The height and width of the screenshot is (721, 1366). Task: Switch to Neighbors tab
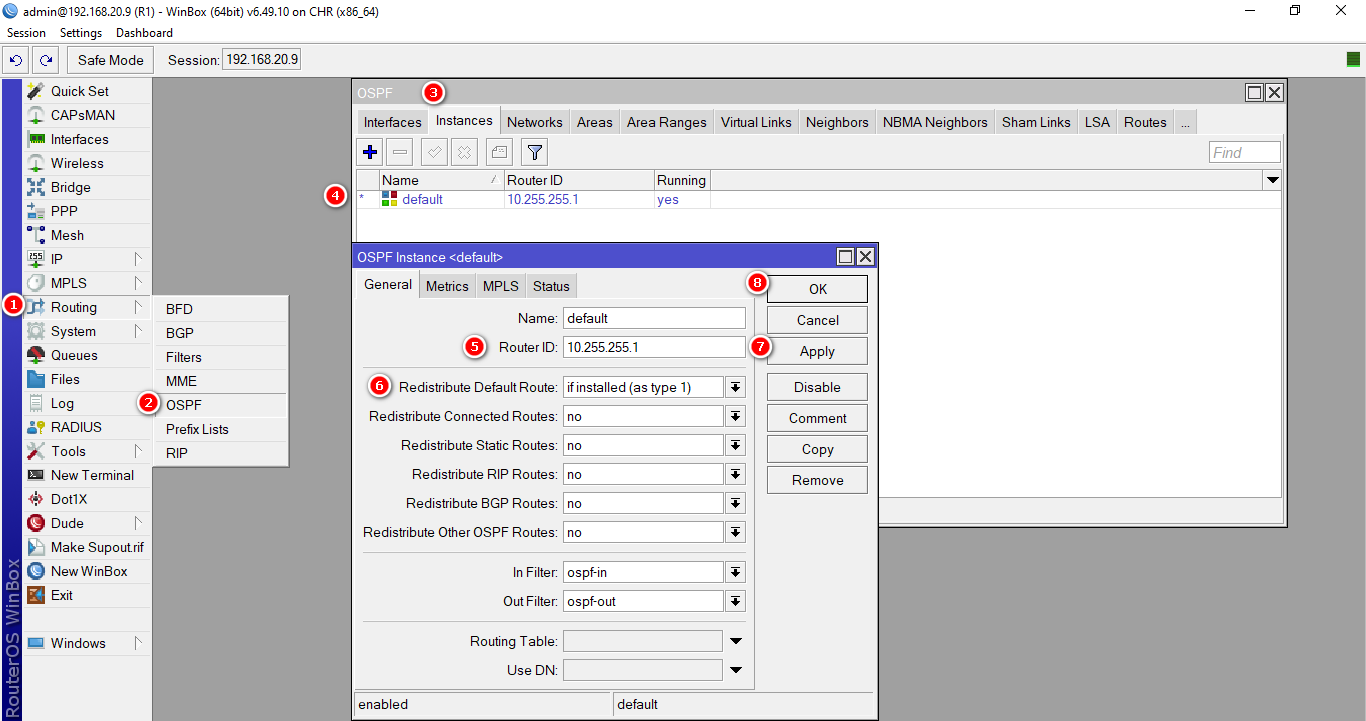click(837, 122)
